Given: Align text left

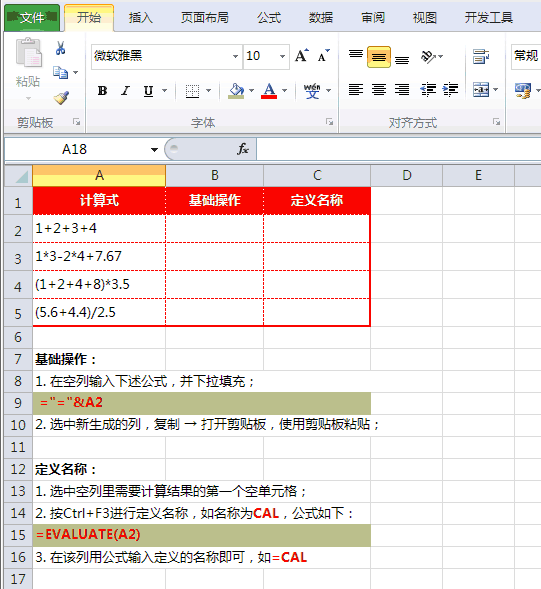Looking at the screenshot, I should tap(355, 89).
